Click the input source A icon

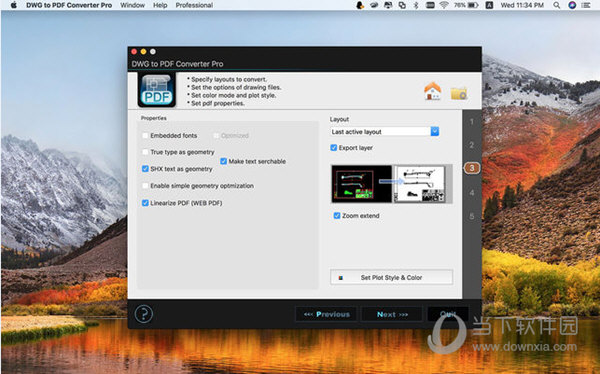click(489, 5)
